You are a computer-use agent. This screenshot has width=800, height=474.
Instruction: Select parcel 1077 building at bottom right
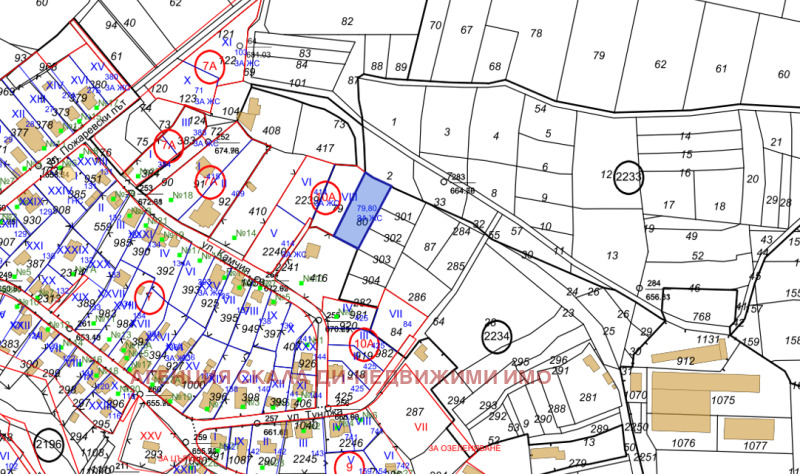pyautogui.click(x=747, y=428)
